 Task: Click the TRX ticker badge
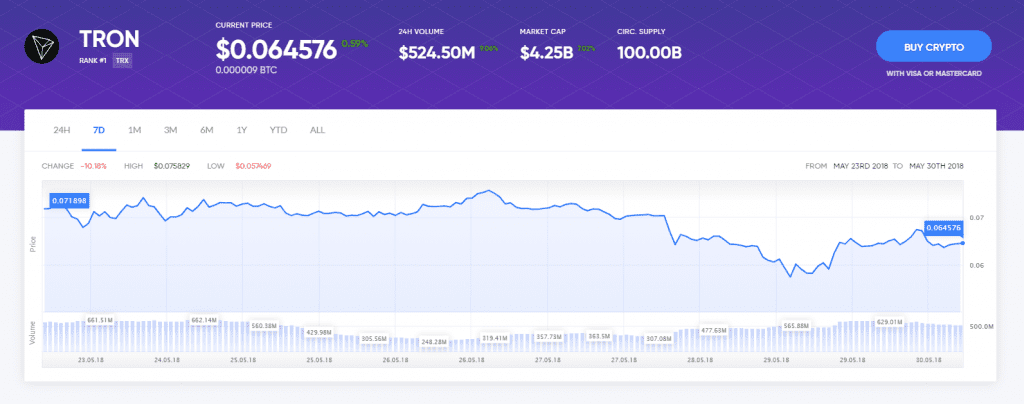(x=121, y=61)
